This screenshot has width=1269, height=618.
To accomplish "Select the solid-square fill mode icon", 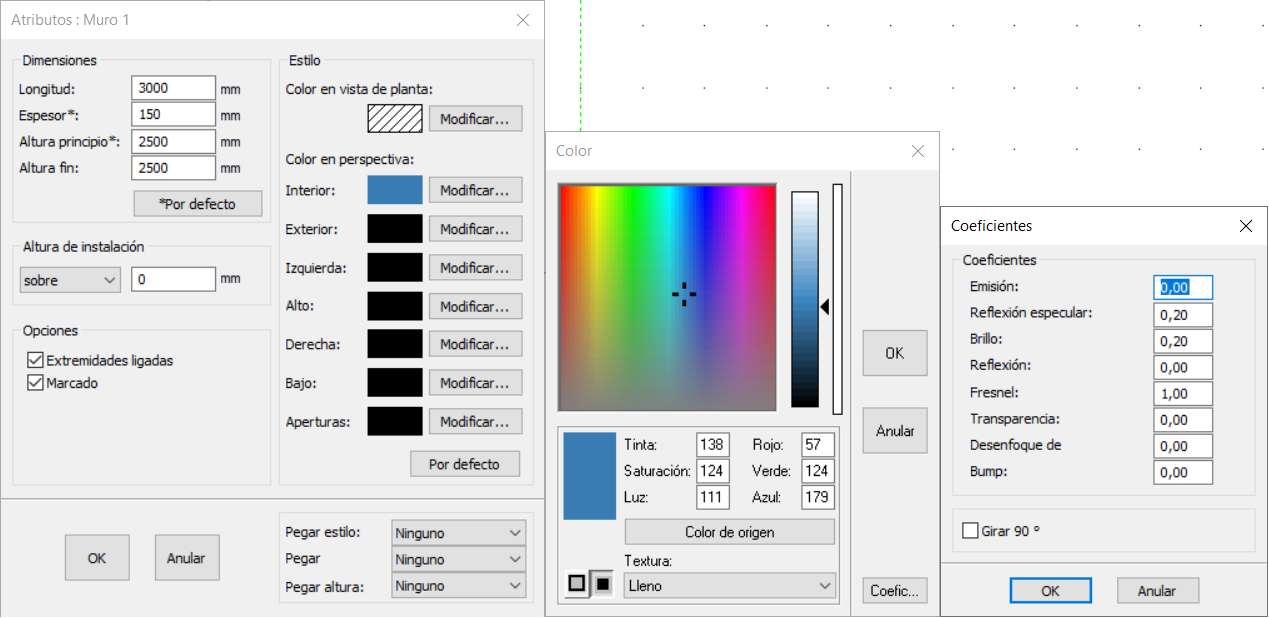I will [602, 583].
